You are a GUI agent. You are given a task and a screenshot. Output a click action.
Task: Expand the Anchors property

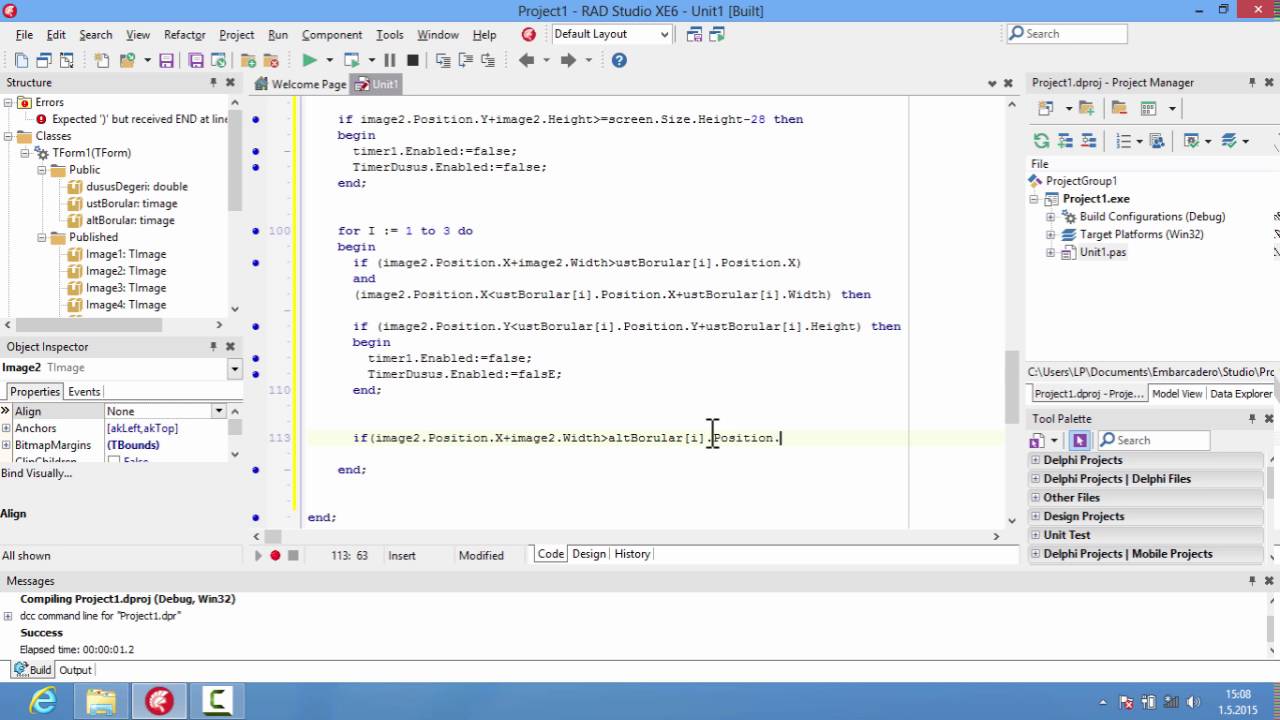click(6, 428)
